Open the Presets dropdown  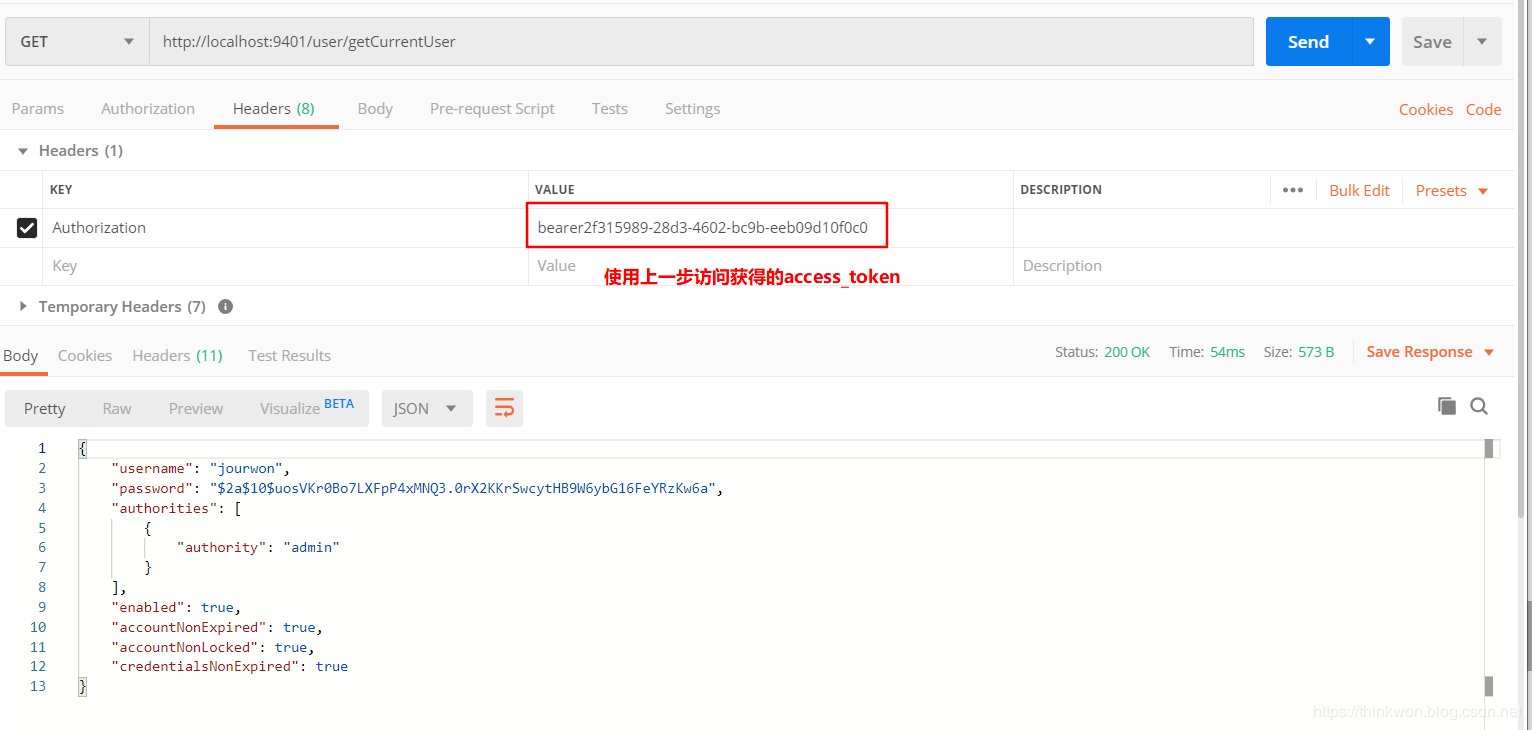point(1450,190)
